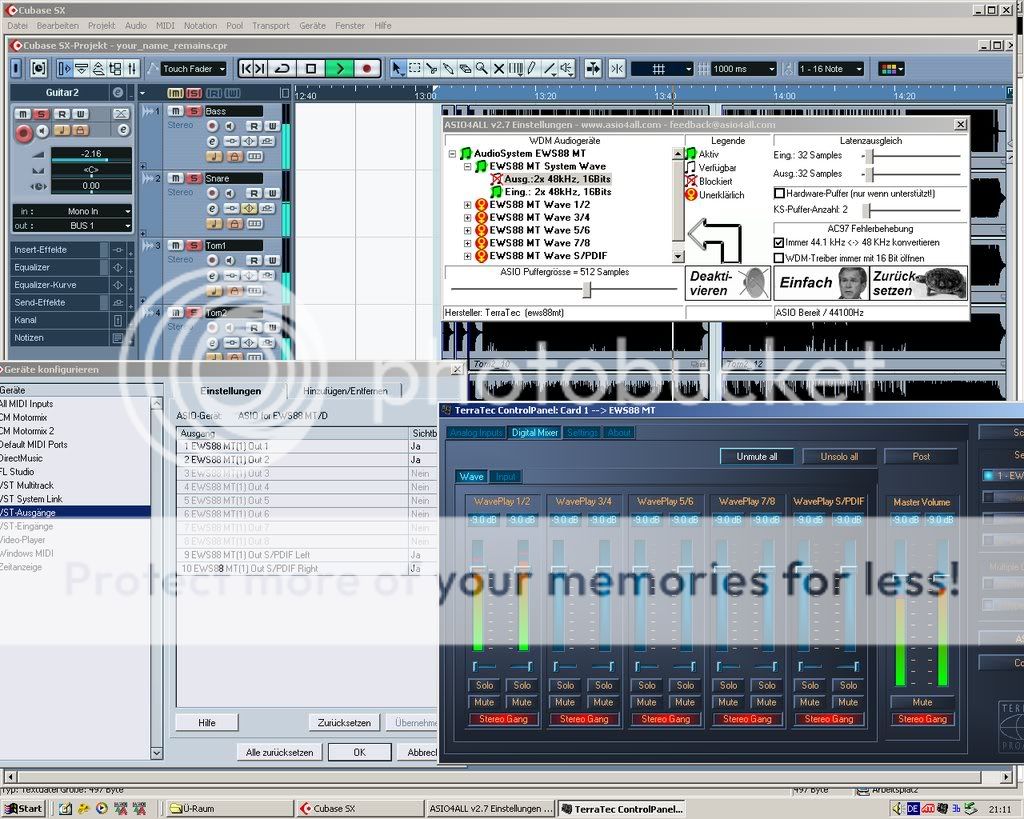Select the Erase tool

click(465, 69)
